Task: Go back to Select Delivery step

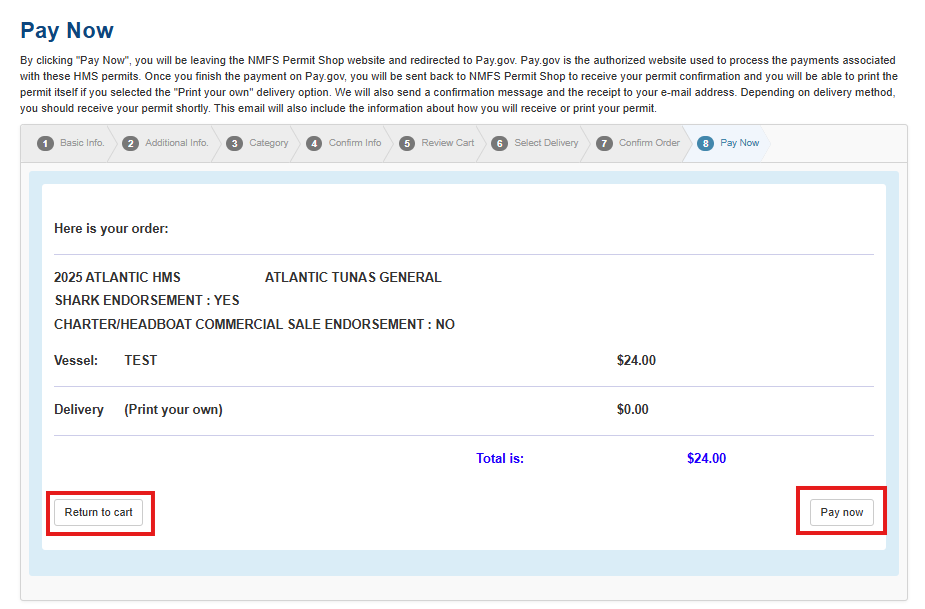Action: pos(546,143)
